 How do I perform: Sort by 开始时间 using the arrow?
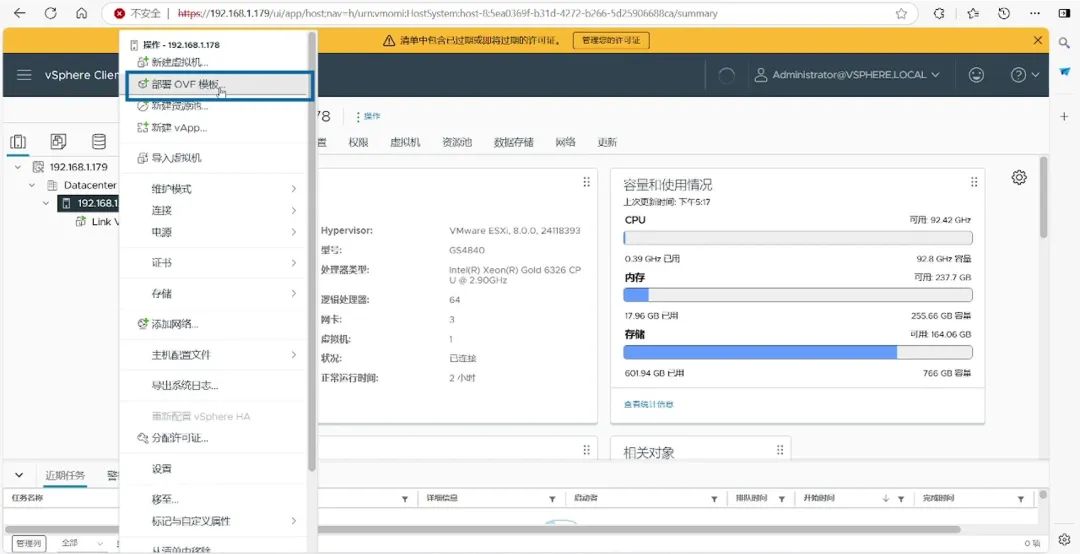click(886, 498)
